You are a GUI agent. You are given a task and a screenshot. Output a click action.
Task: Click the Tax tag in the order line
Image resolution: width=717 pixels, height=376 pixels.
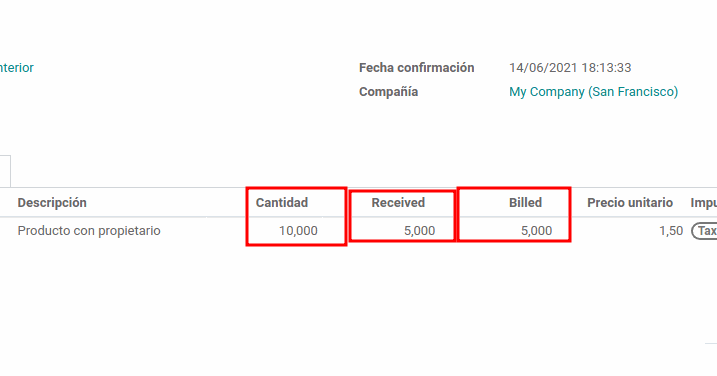click(704, 231)
